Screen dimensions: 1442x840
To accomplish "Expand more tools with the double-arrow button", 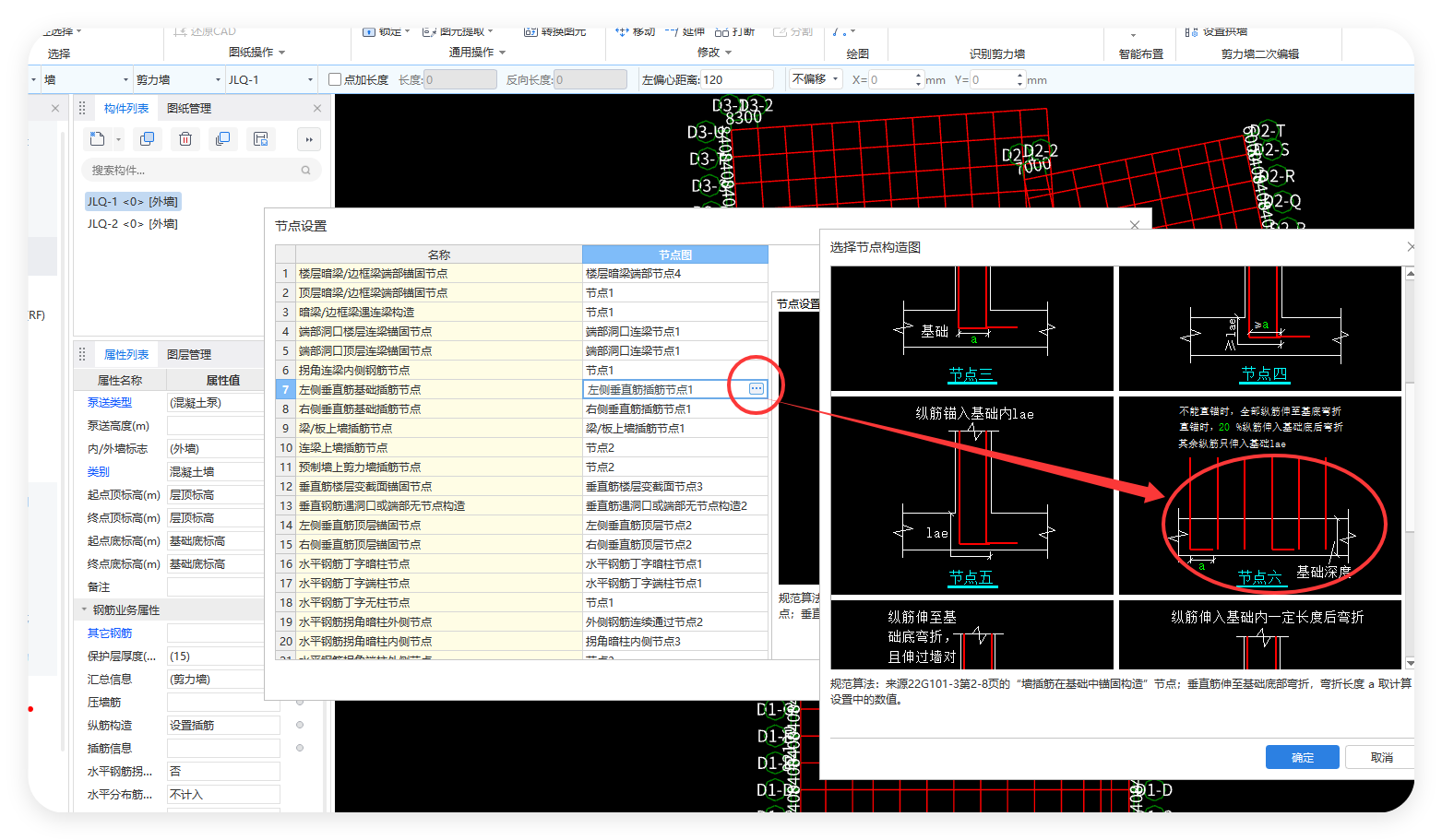I will [309, 140].
